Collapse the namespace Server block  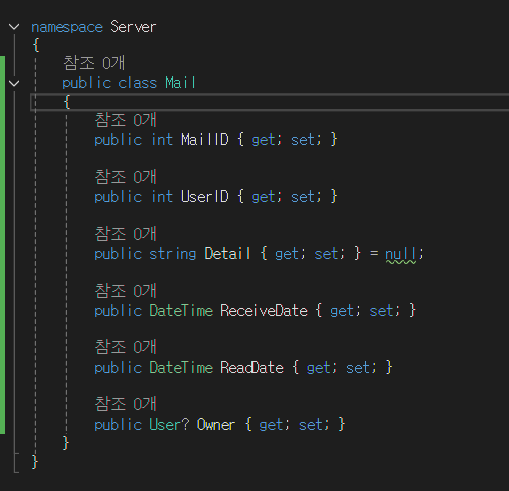14,27
